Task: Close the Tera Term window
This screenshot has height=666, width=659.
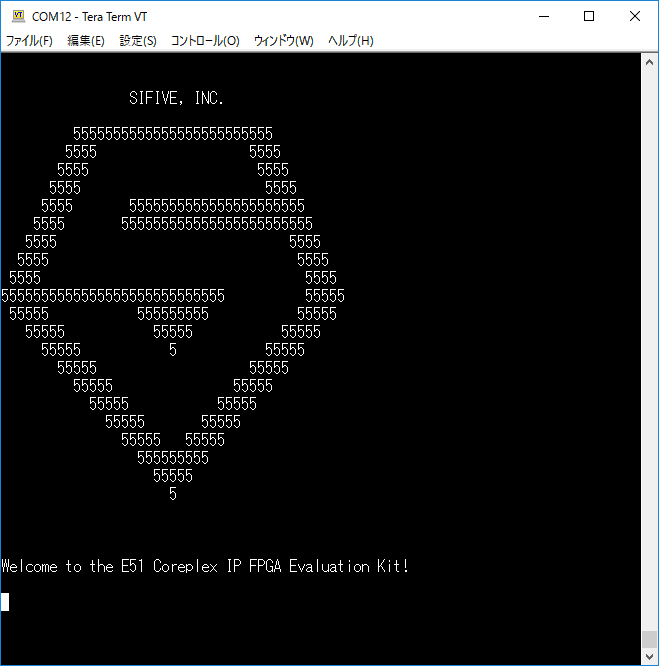Action: tap(635, 17)
